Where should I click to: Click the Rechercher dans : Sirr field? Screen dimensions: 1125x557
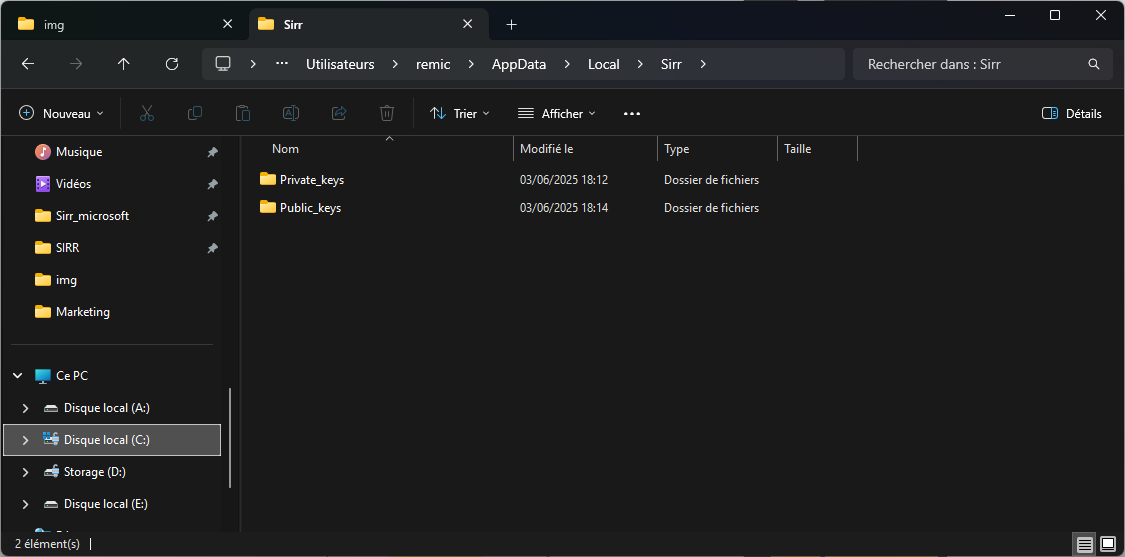point(984,64)
